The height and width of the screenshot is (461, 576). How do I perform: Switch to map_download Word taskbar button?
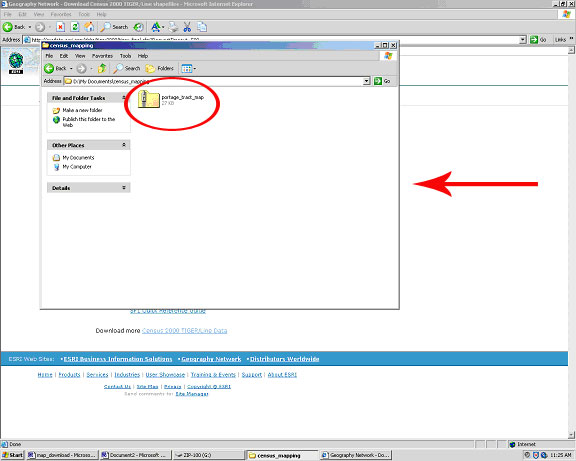62,455
